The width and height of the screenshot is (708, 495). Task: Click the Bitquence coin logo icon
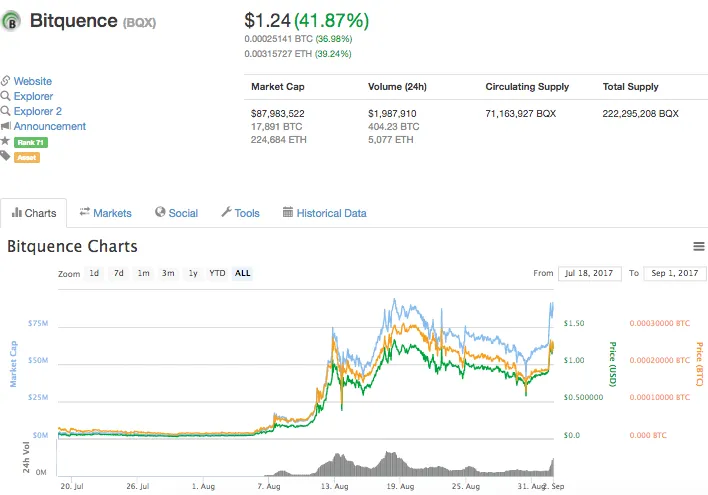11,21
